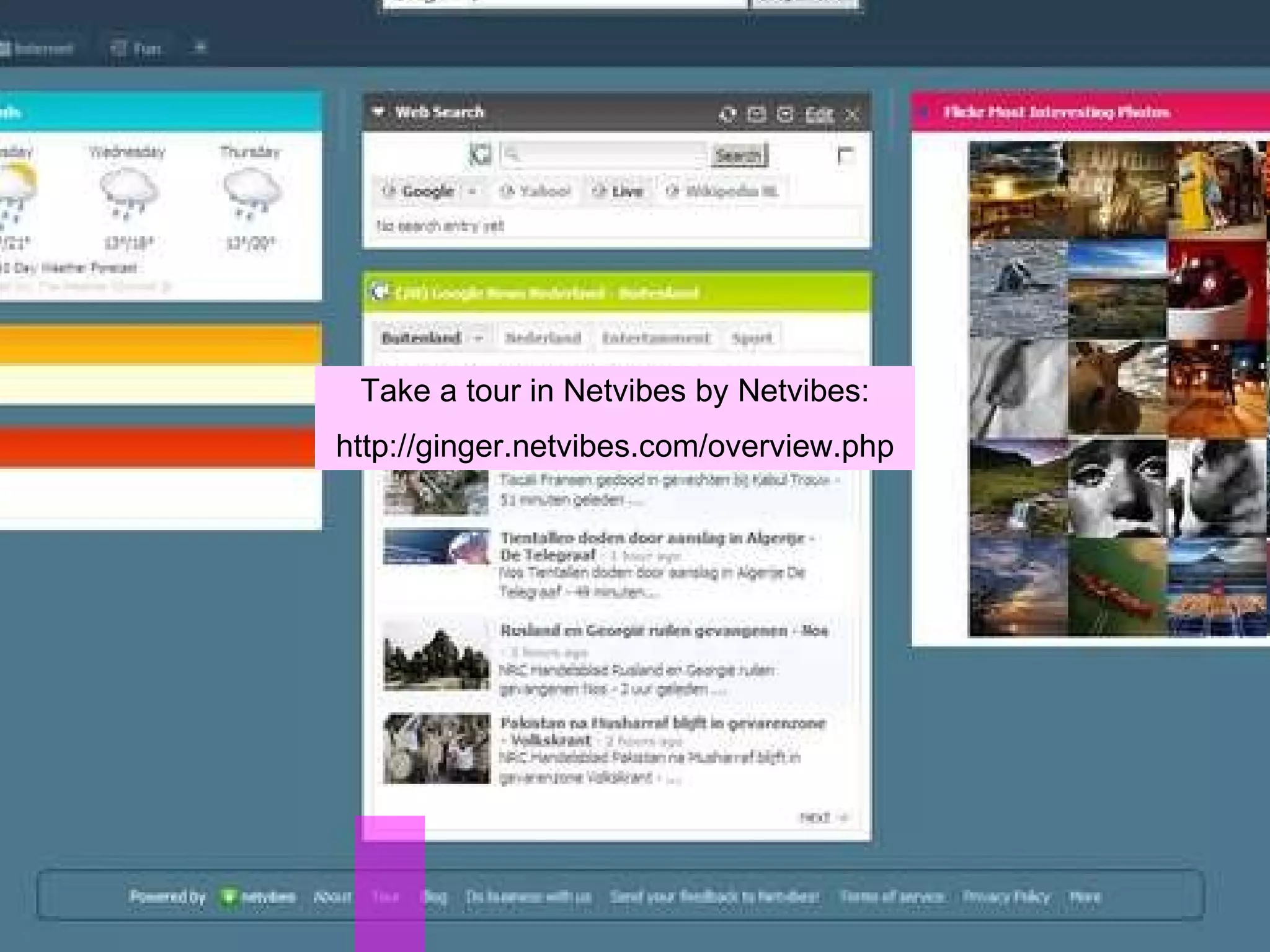Image resolution: width=1270 pixels, height=952 pixels.
Task: Open the red cup Flickr photo
Action: tap(1216, 290)
